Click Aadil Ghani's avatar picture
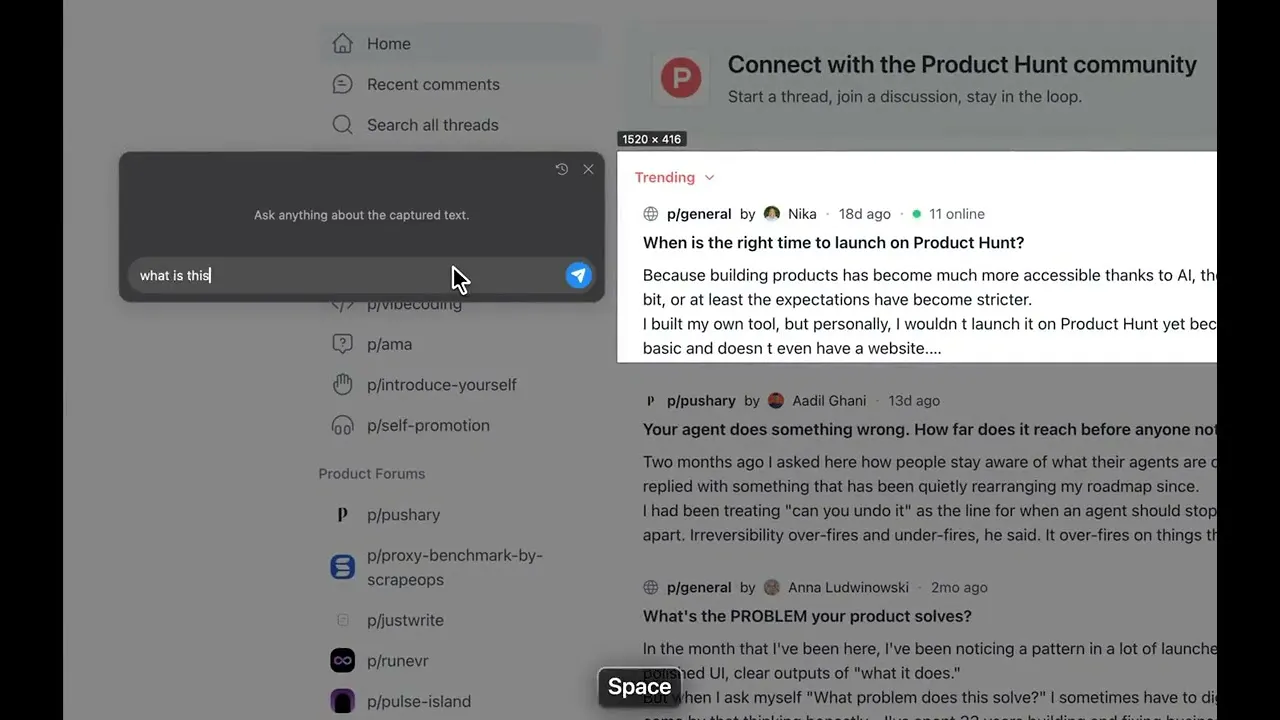 point(776,401)
